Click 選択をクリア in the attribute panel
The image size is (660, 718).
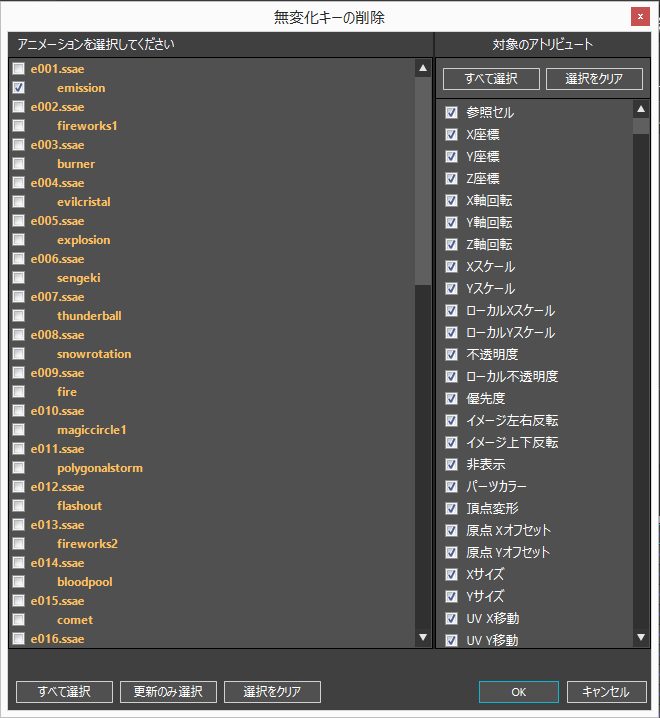tap(594, 79)
